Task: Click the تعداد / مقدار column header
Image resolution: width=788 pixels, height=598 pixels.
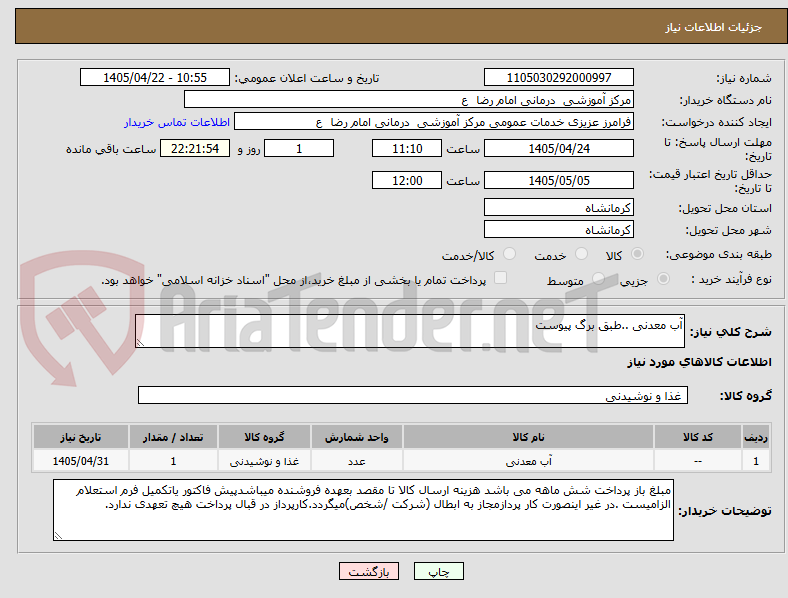Action: coord(173,437)
